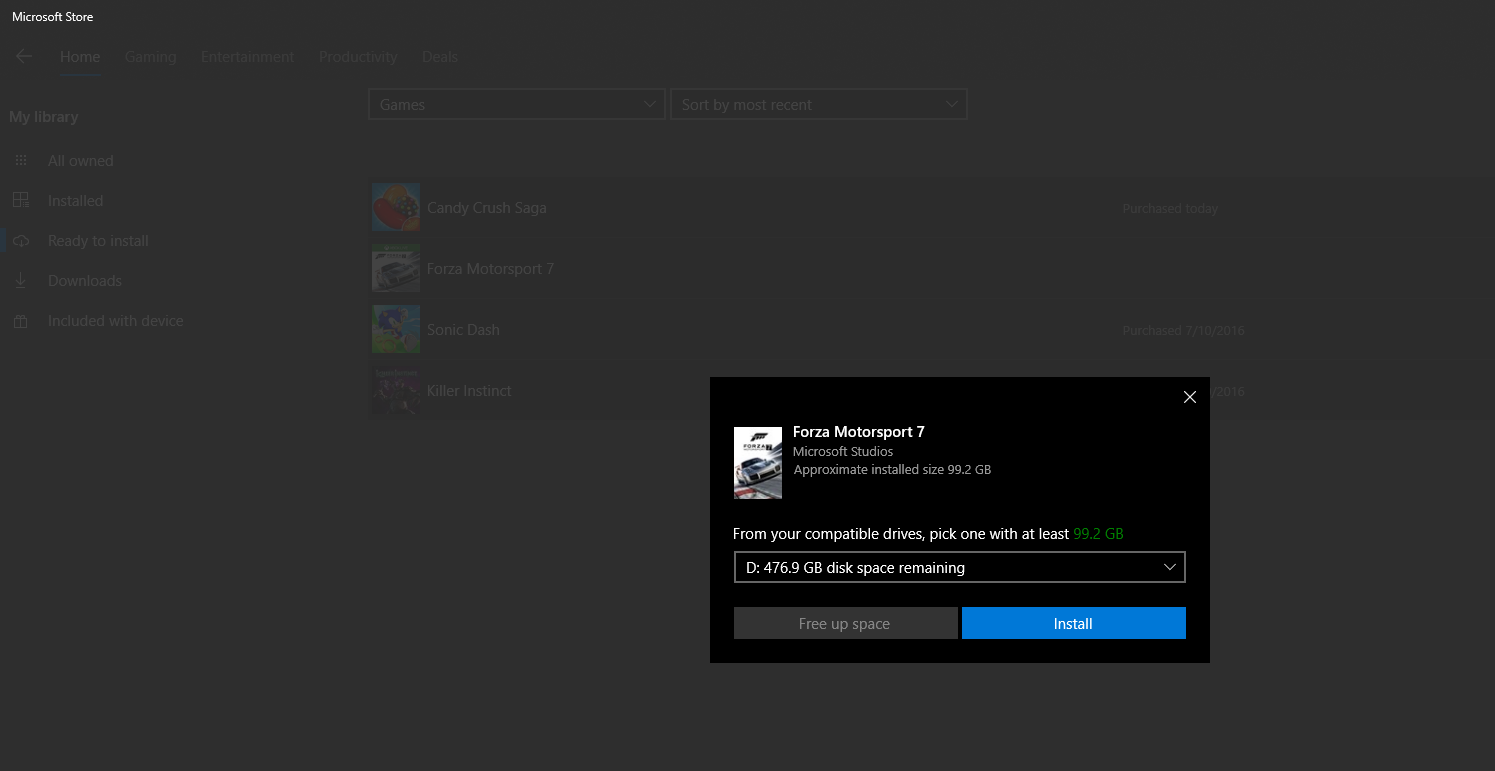This screenshot has height=771, width=1495.
Task: Select All owned in My library
Action: coord(81,161)
